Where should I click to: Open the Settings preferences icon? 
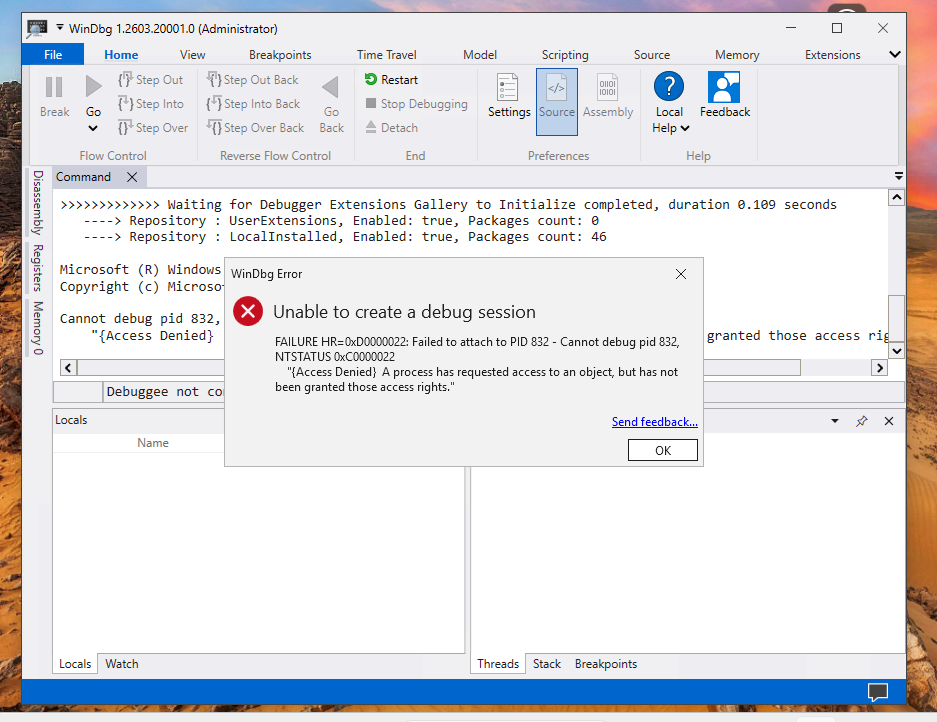click(x=508, y=87)
